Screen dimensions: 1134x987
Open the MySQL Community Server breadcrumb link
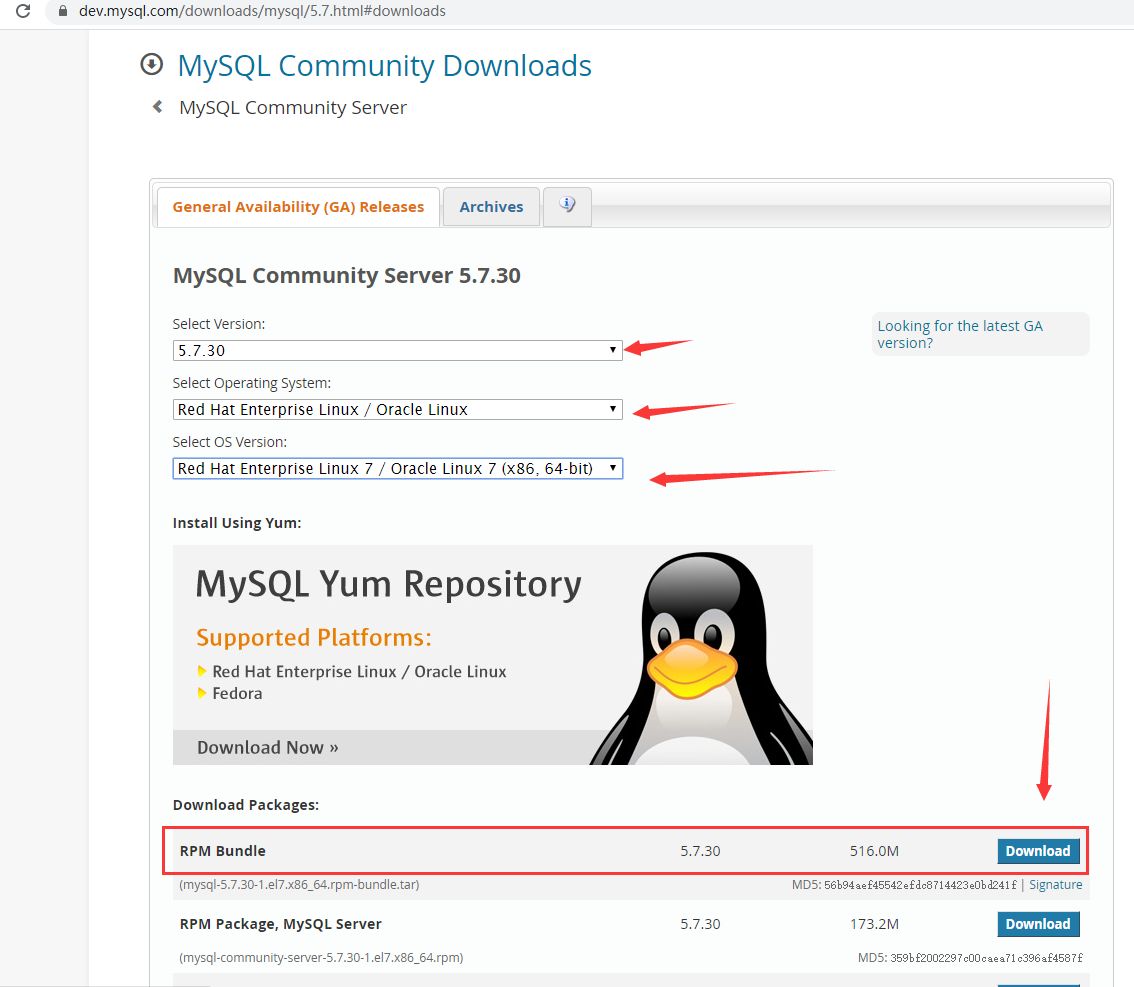click(x=293, y=108)
